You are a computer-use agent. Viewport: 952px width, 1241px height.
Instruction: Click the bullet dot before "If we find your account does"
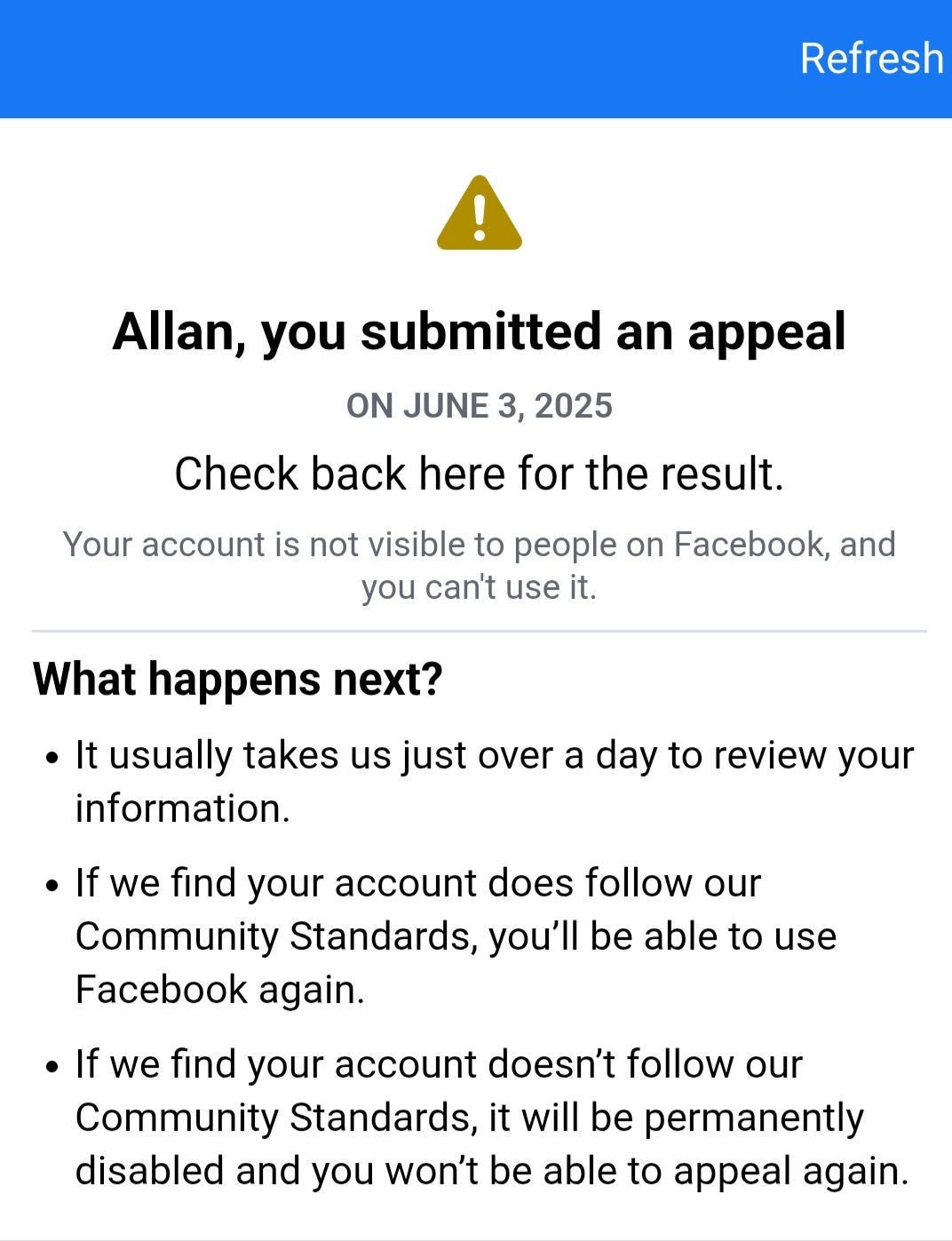[x=53, y=887]
